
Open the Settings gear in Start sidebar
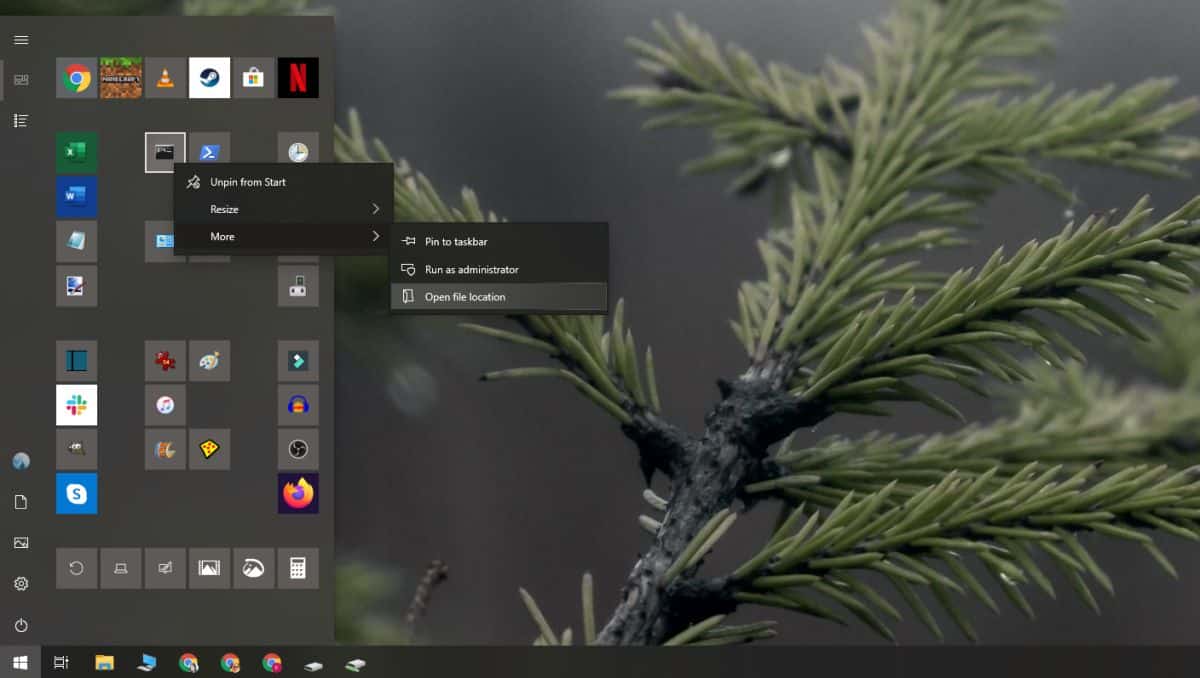[21, 583]
